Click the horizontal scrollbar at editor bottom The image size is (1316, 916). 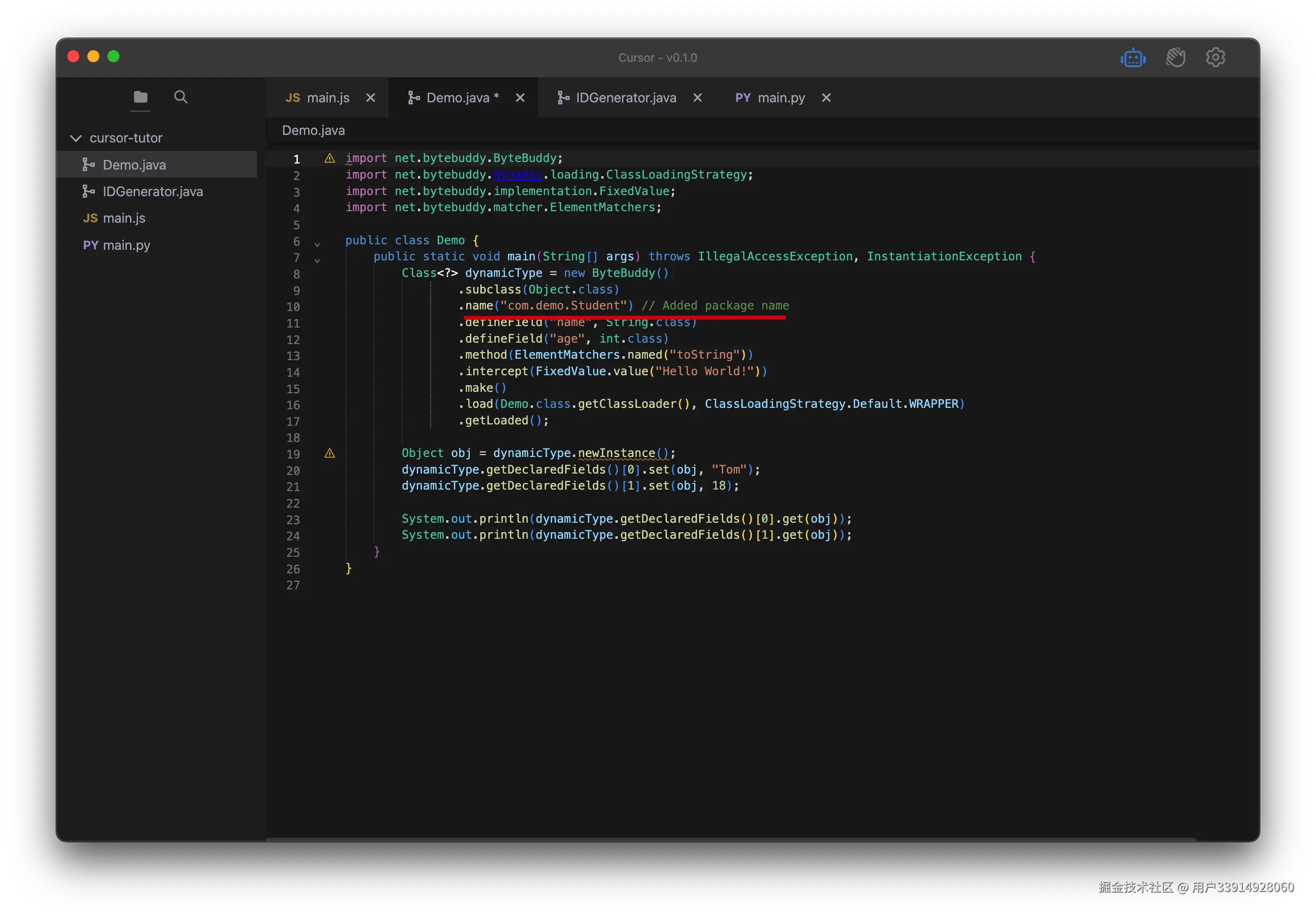pos(730,839)
